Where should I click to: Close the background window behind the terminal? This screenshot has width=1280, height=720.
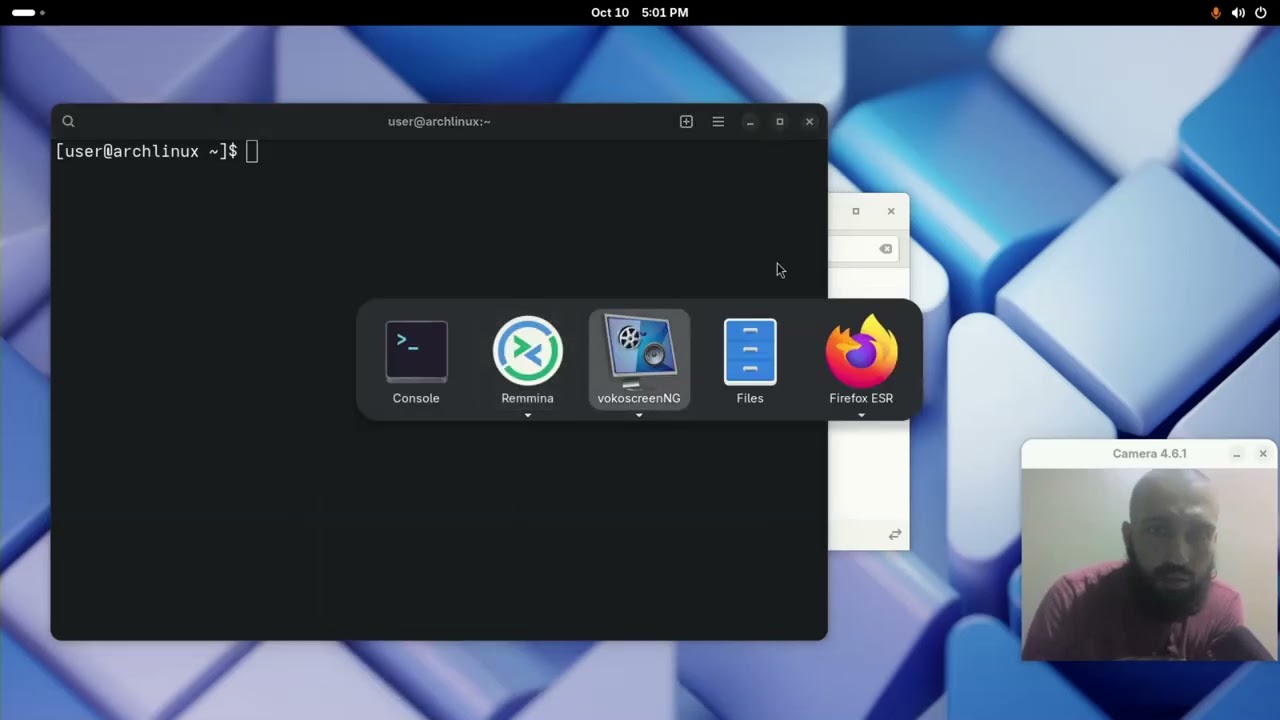point(891,211)
